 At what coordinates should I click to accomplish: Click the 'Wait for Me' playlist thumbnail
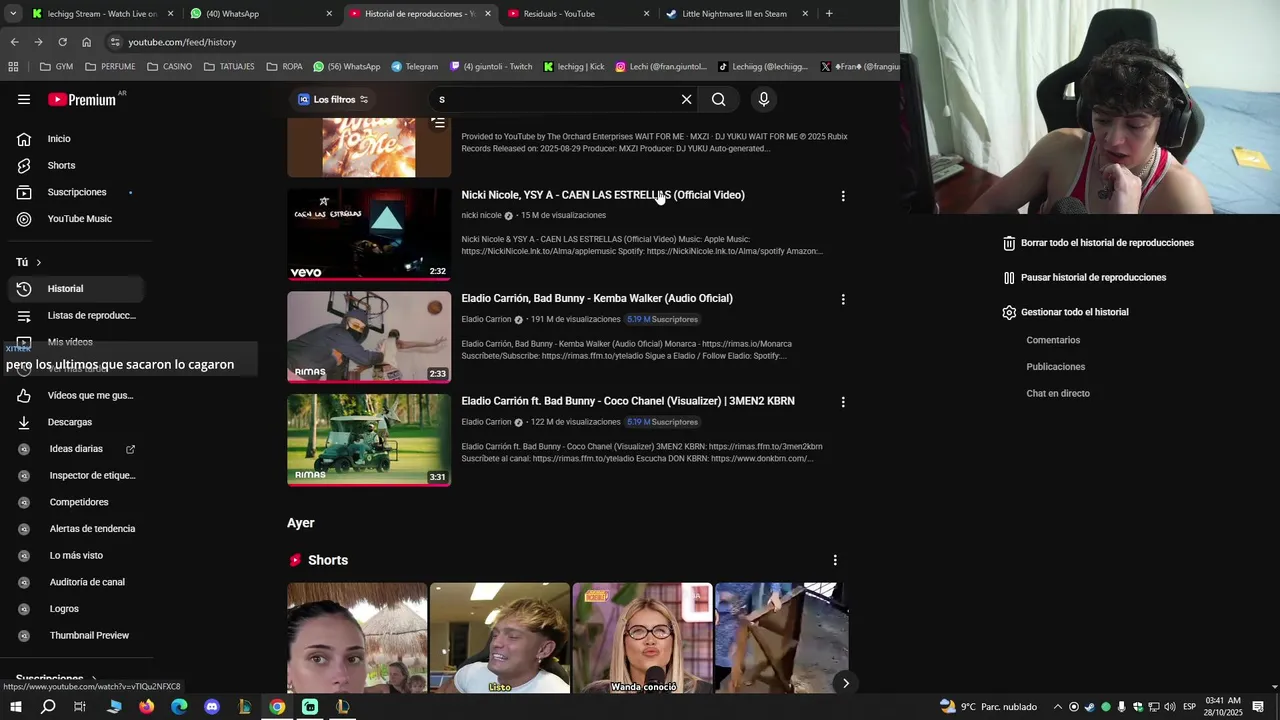[x=369, y=147]
